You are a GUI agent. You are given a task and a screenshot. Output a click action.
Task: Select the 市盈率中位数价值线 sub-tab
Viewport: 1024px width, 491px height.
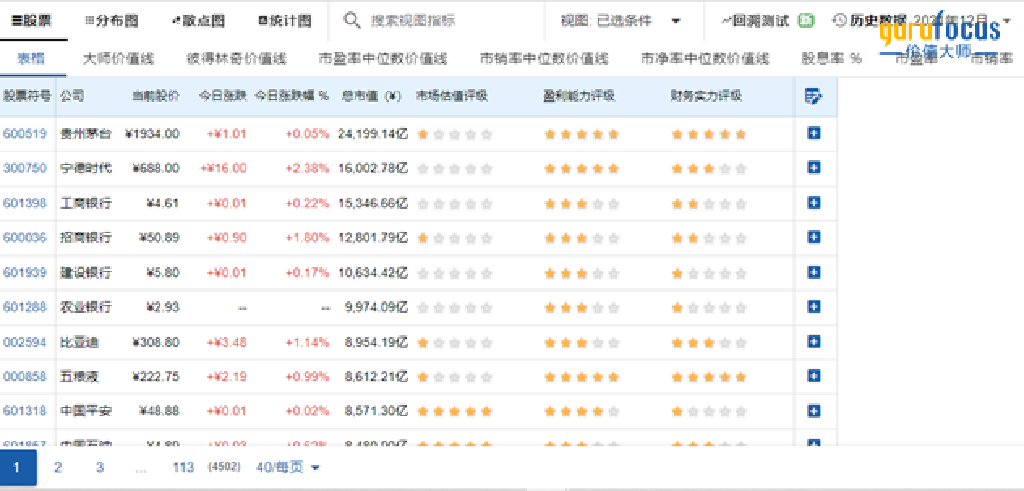pos(383,59)
